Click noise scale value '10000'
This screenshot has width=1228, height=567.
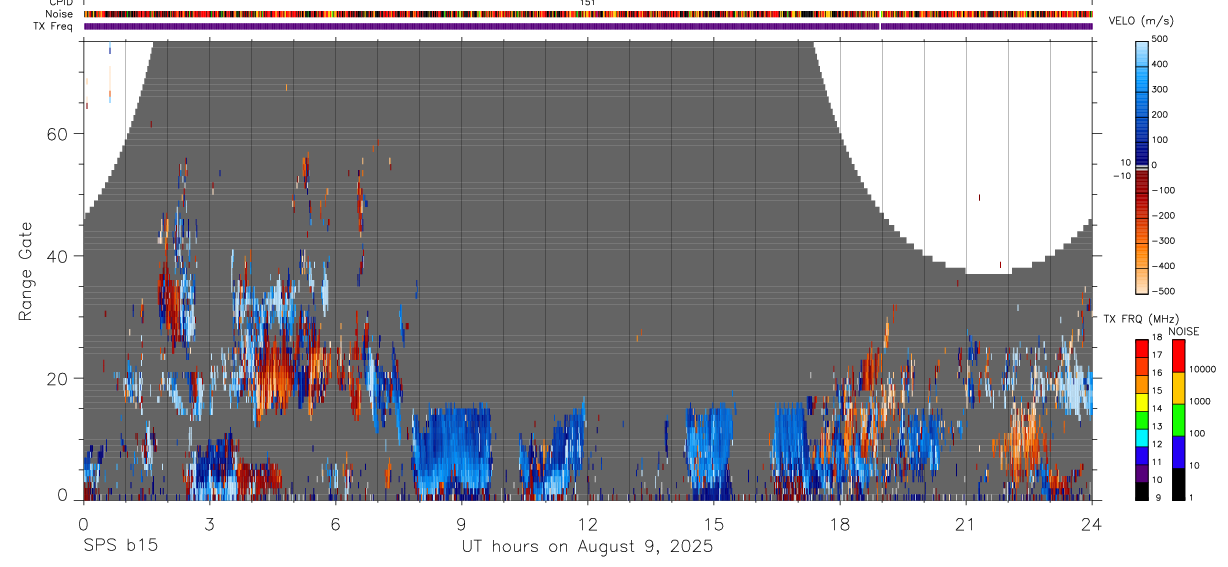1202,369
